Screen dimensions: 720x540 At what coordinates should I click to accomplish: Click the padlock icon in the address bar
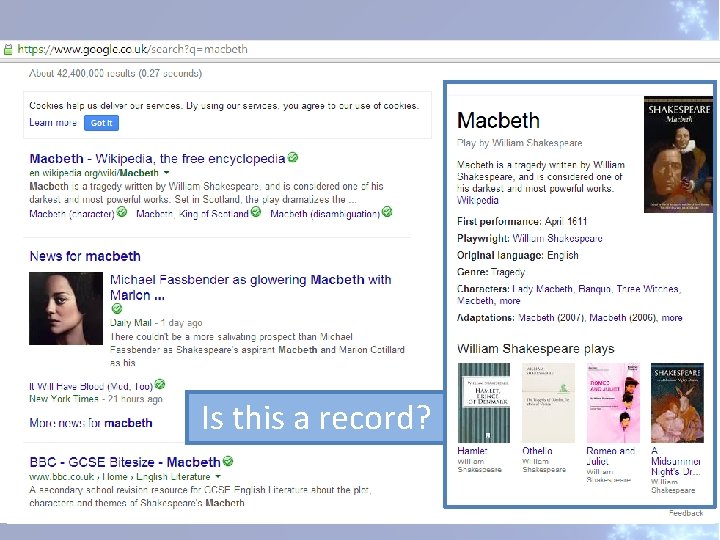point(8,50)
